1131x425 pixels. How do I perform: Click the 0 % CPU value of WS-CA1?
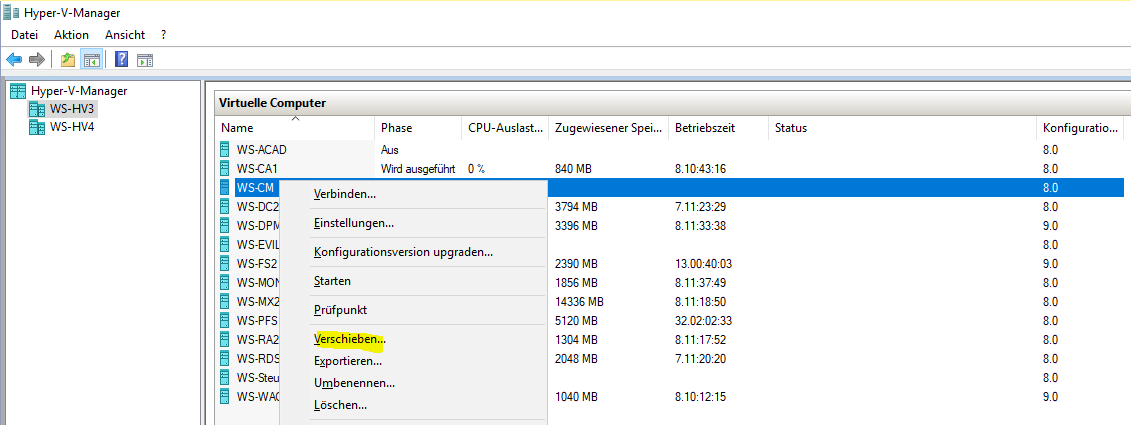[x=476, y=169]
